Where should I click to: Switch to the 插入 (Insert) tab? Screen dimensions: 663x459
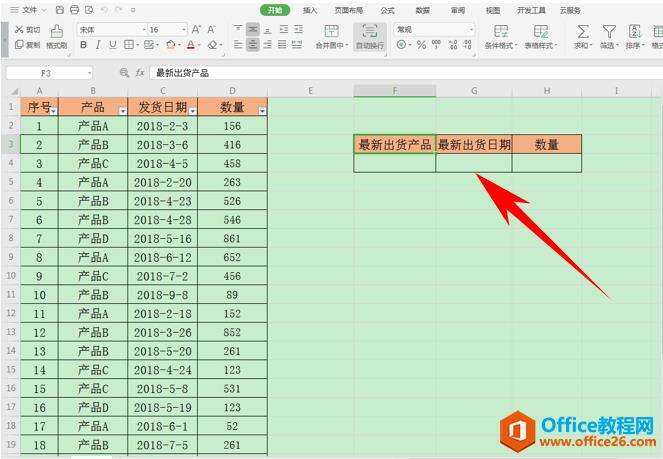pyautogui.click(x=310, y=9)
